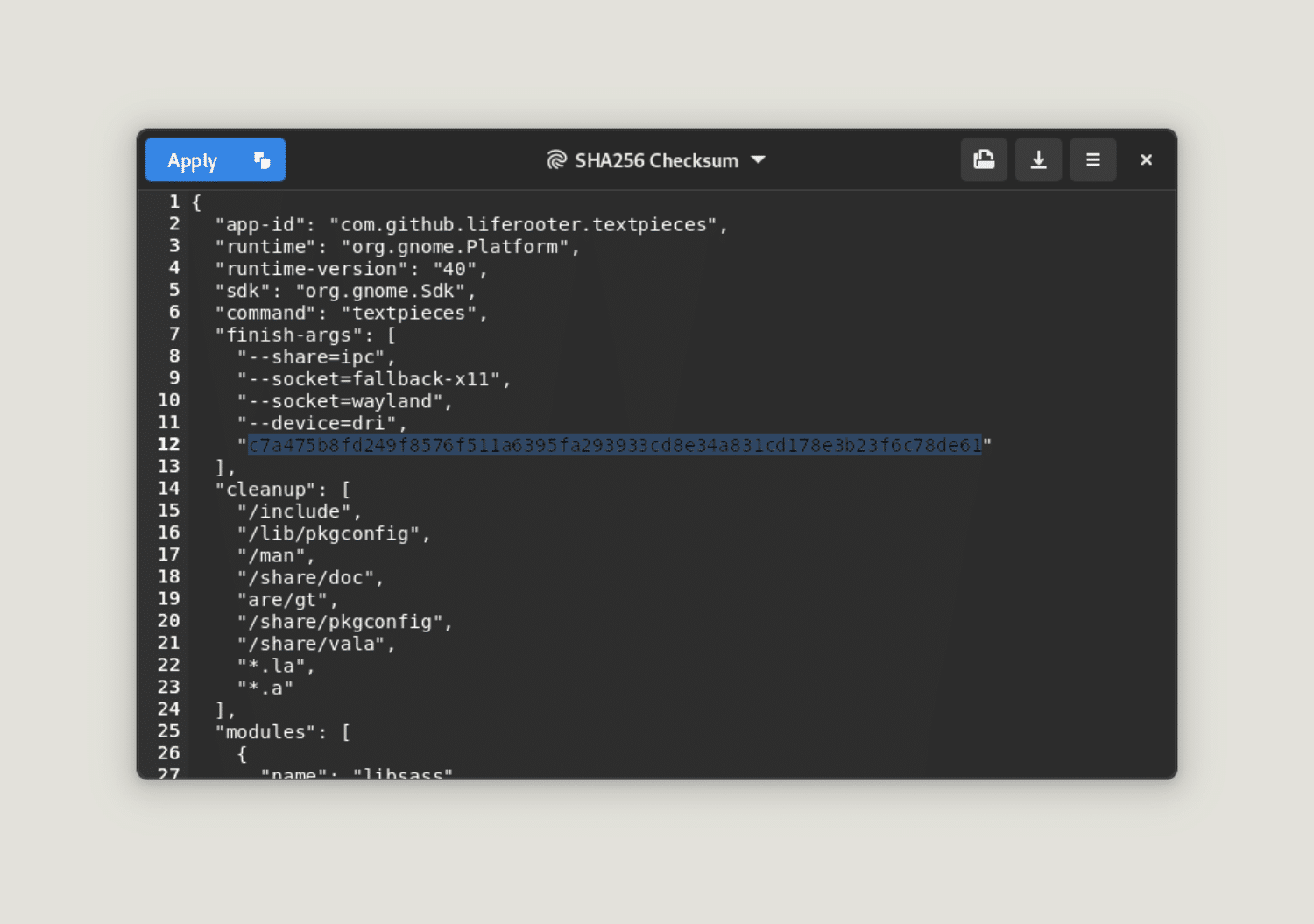Click the "cleanup": [ line
Screen dimensions: 1314x924
click(x=283, y=490)
